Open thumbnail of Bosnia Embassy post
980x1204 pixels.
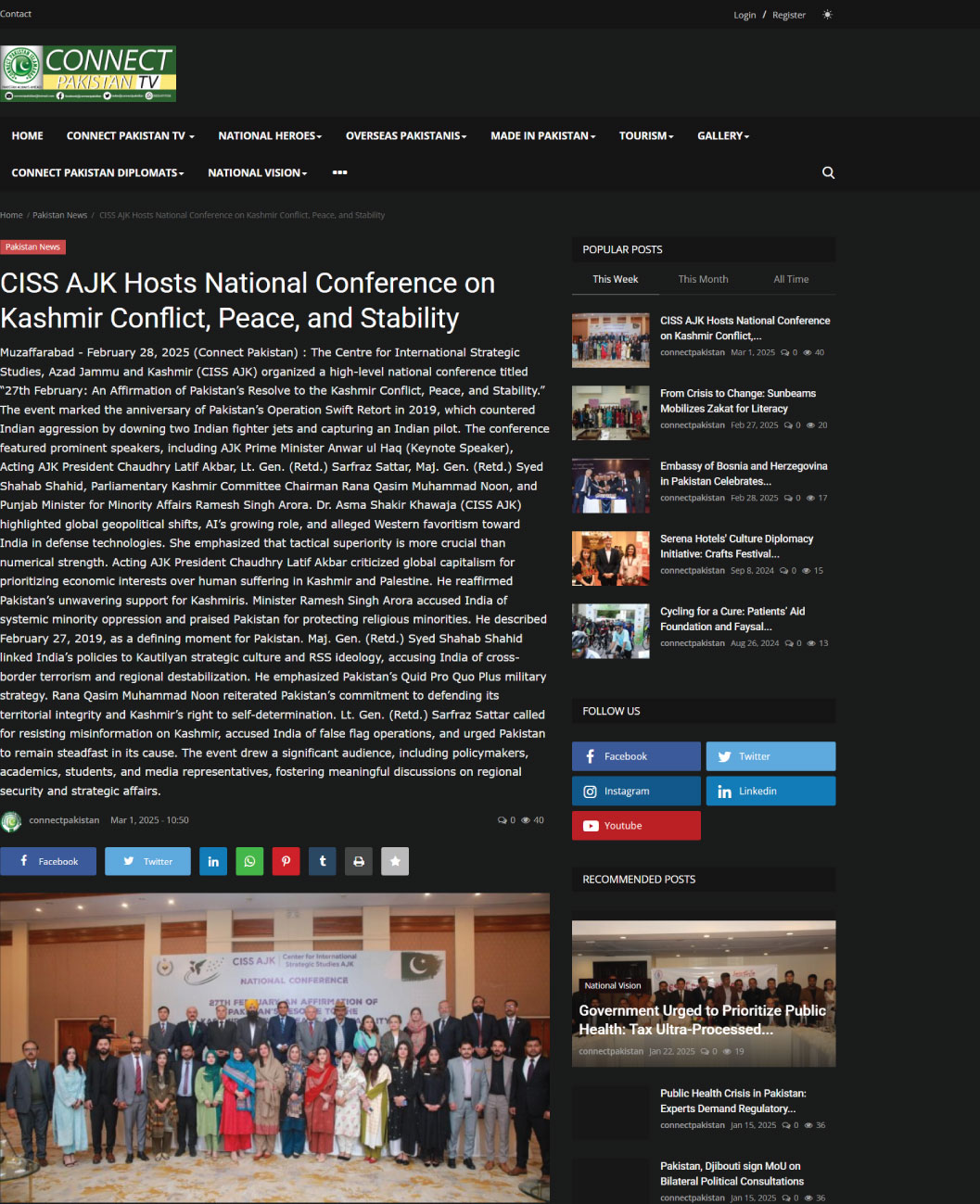(x=610, y=486)
